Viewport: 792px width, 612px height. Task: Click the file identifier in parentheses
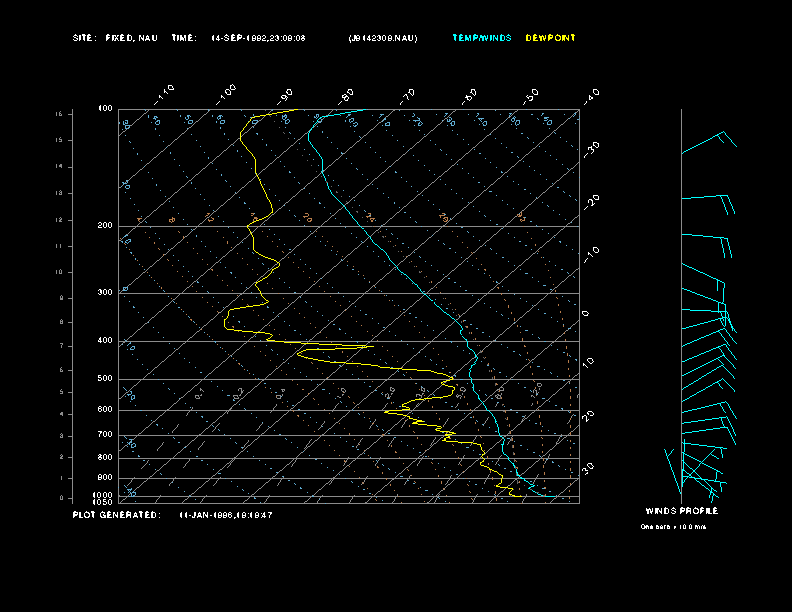pyautogui.click(x=383, y=38)
